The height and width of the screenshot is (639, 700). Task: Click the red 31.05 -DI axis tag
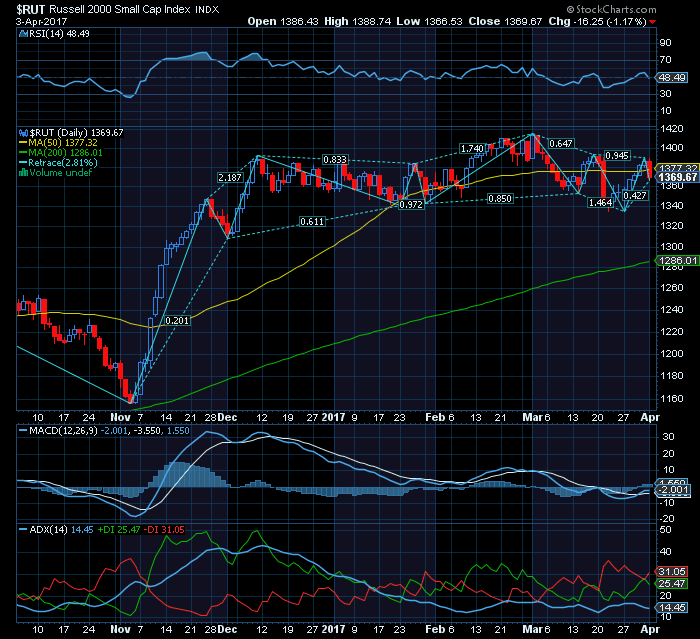point(672,572)
